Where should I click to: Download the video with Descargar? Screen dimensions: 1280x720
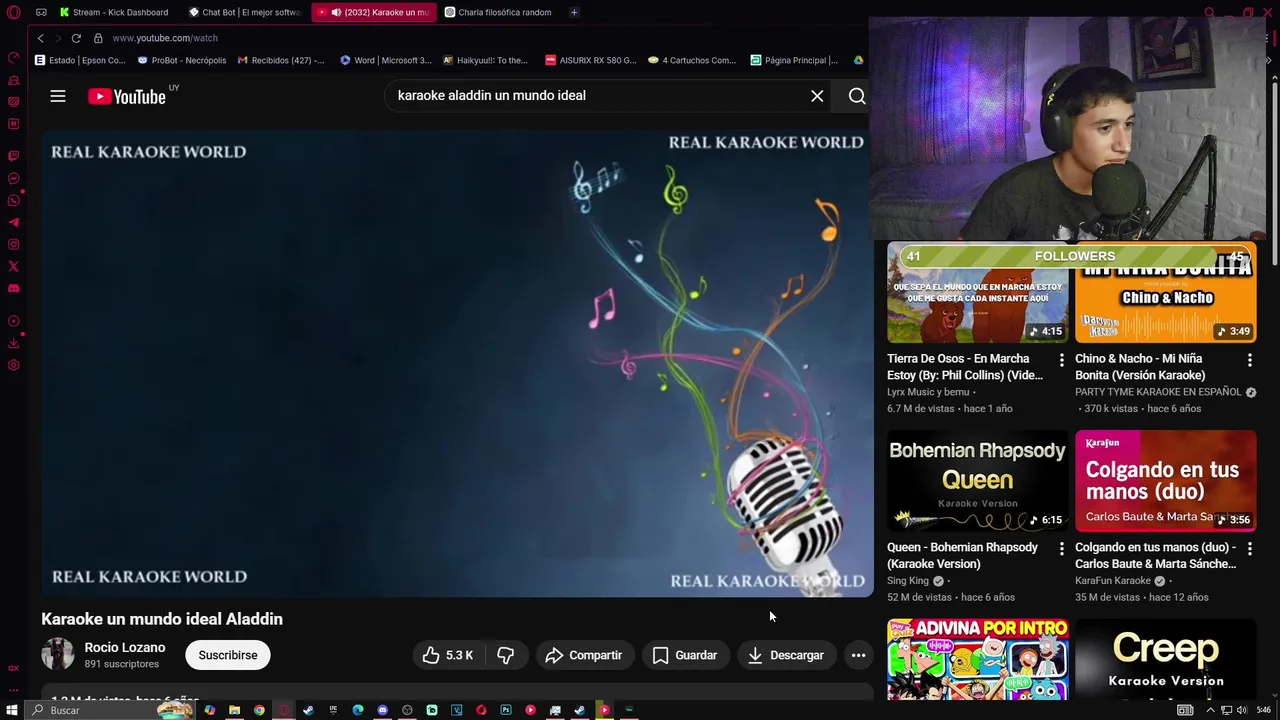(x=786, y=655)
